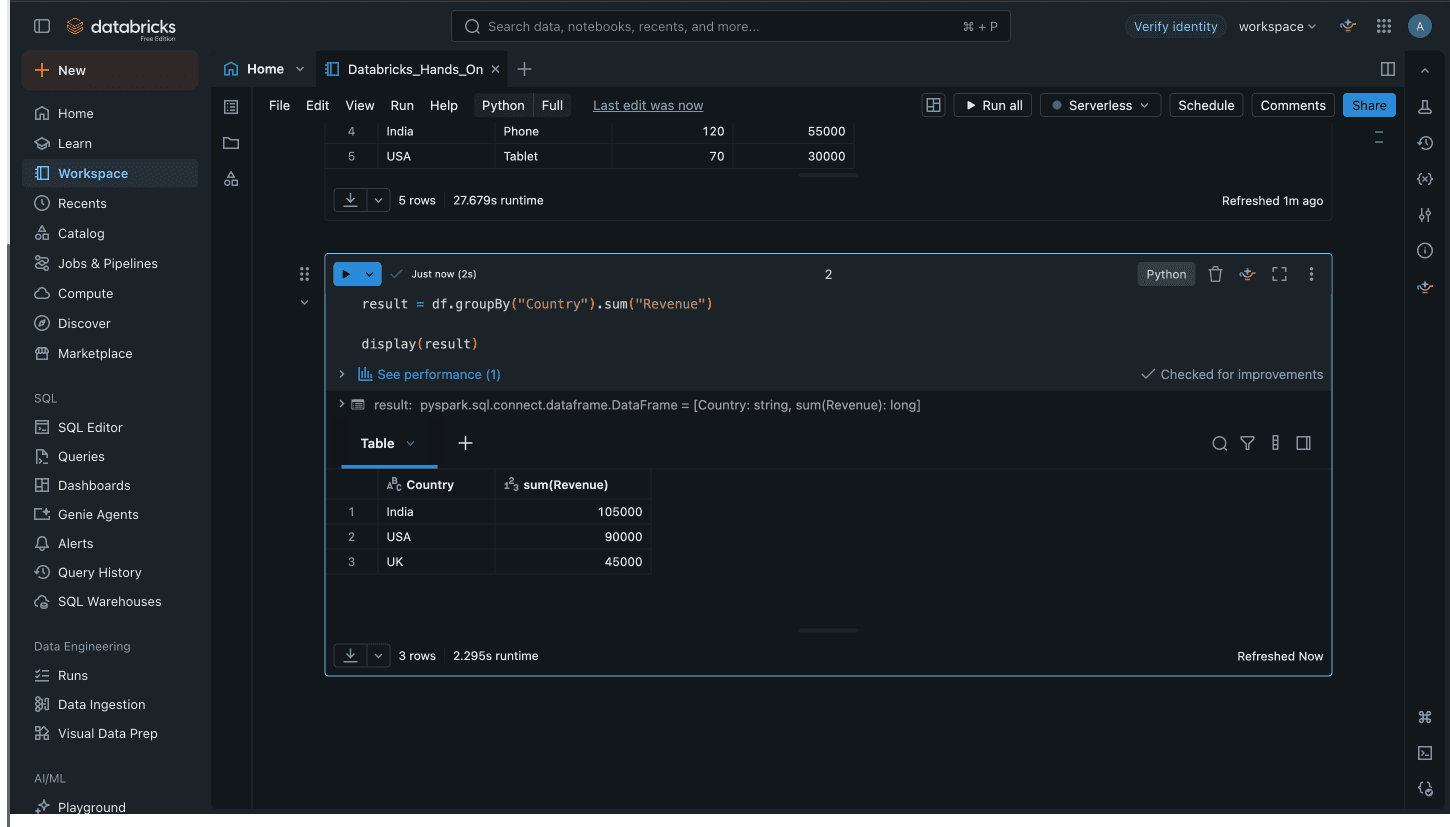Open the Databricks Assistant icon in top bar
The width and height of the screenshot is (1450, 827).
tap(1348, 27)
